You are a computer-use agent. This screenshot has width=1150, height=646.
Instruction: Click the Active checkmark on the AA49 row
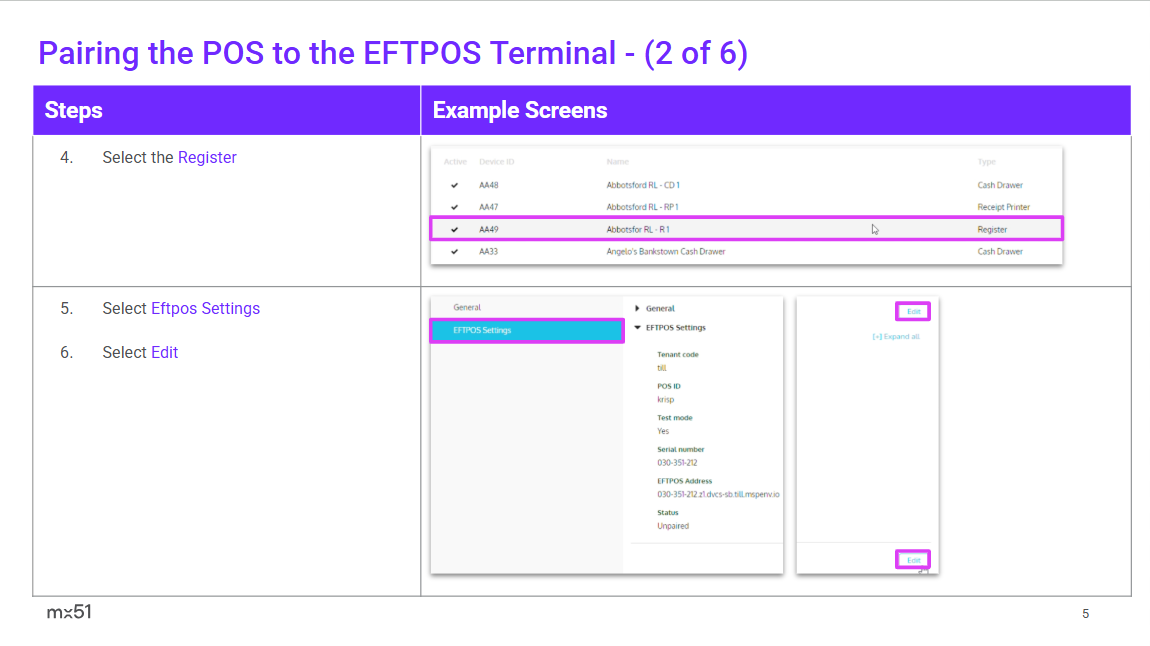pyautogui.click(x=454, y=230)
